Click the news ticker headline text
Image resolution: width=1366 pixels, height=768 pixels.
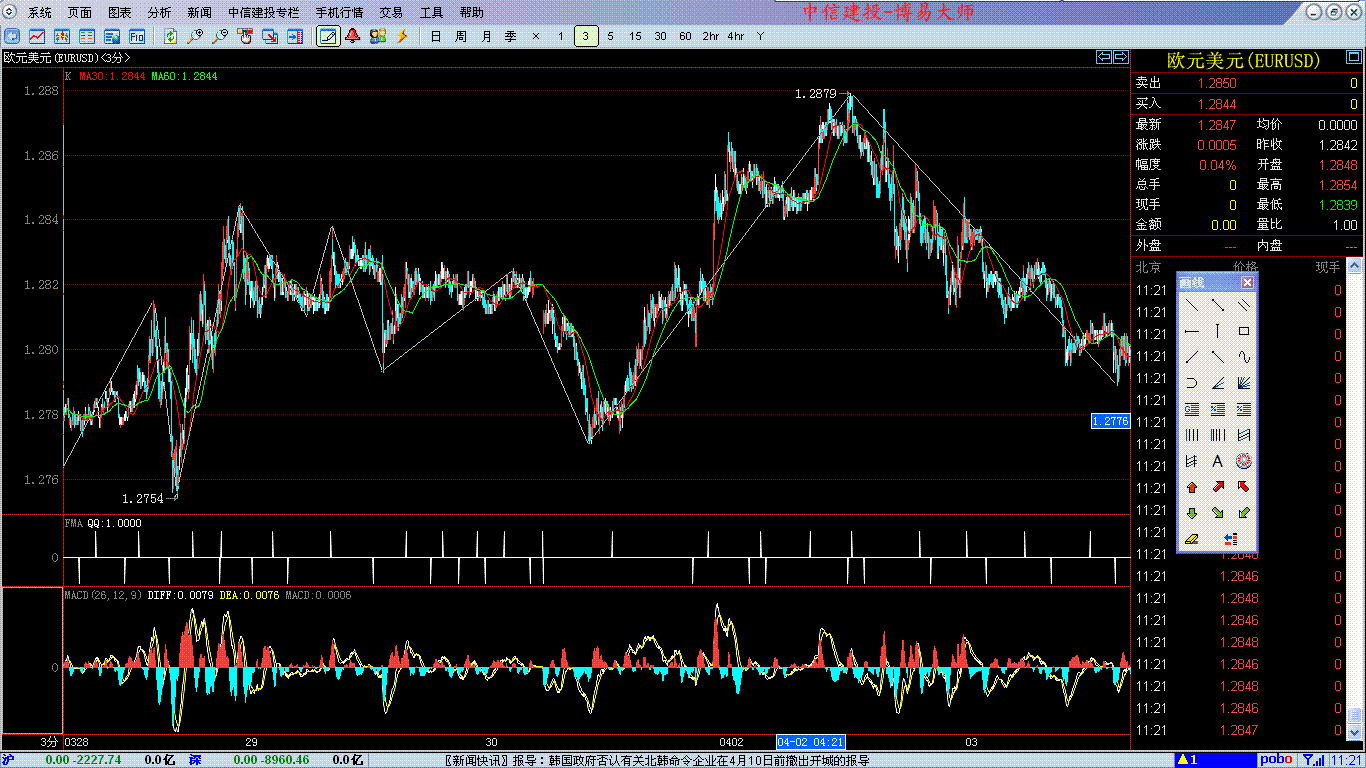pyautogui.click(x=657, y=760)
